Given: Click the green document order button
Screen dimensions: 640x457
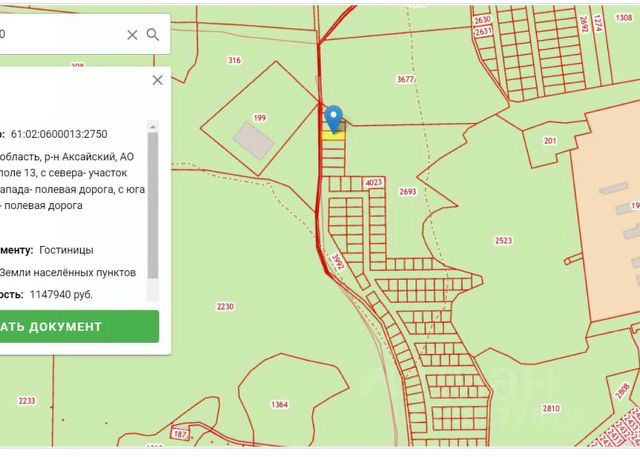Looking at the screenshot, I should click(79, 326).
